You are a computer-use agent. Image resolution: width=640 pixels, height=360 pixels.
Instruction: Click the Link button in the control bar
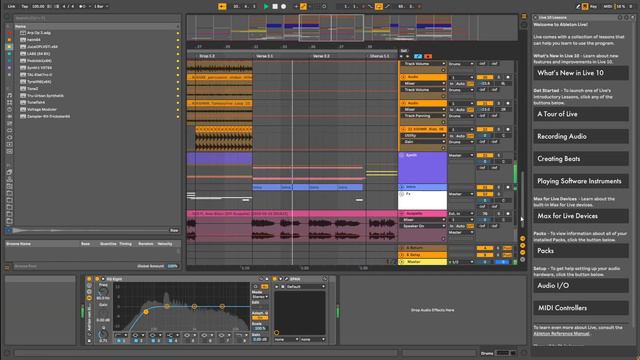point(11,7)
